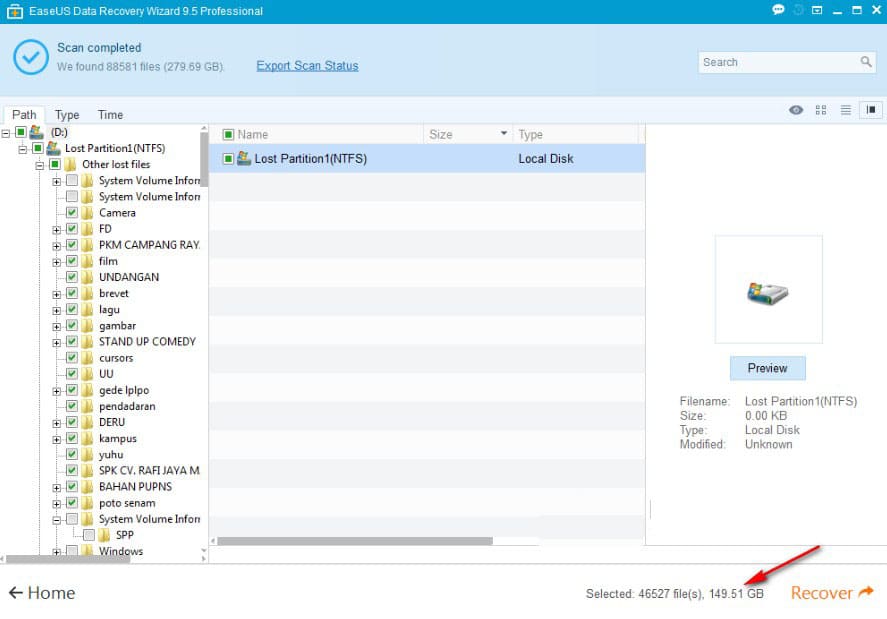
Task: Click the gambar folder icon
Action: click(87, 326)
